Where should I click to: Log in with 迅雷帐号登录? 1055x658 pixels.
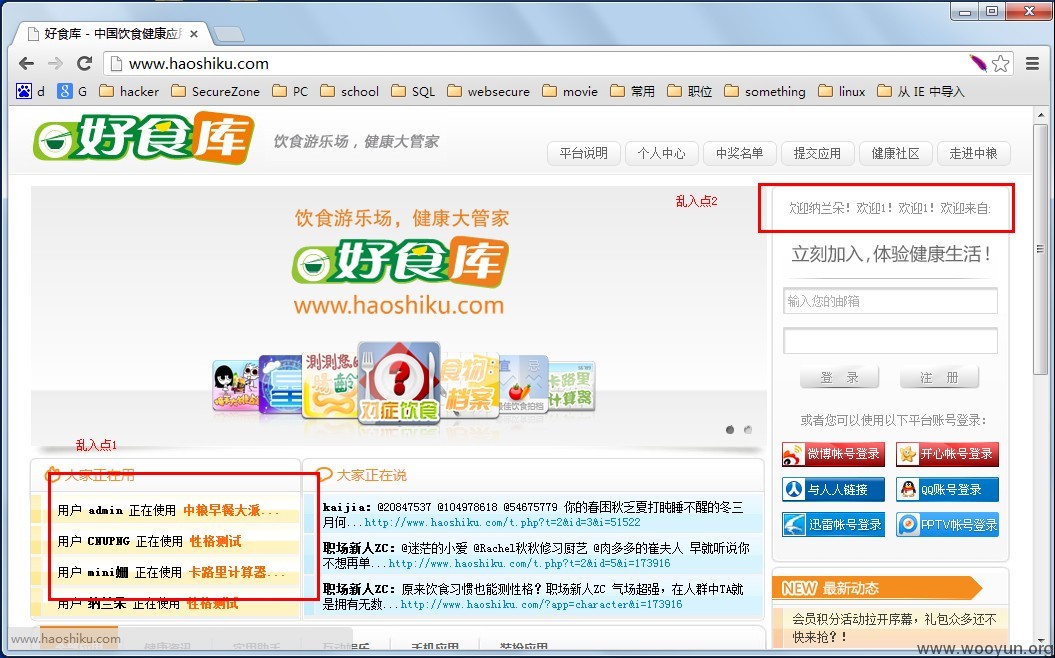(x=833, y=524)
